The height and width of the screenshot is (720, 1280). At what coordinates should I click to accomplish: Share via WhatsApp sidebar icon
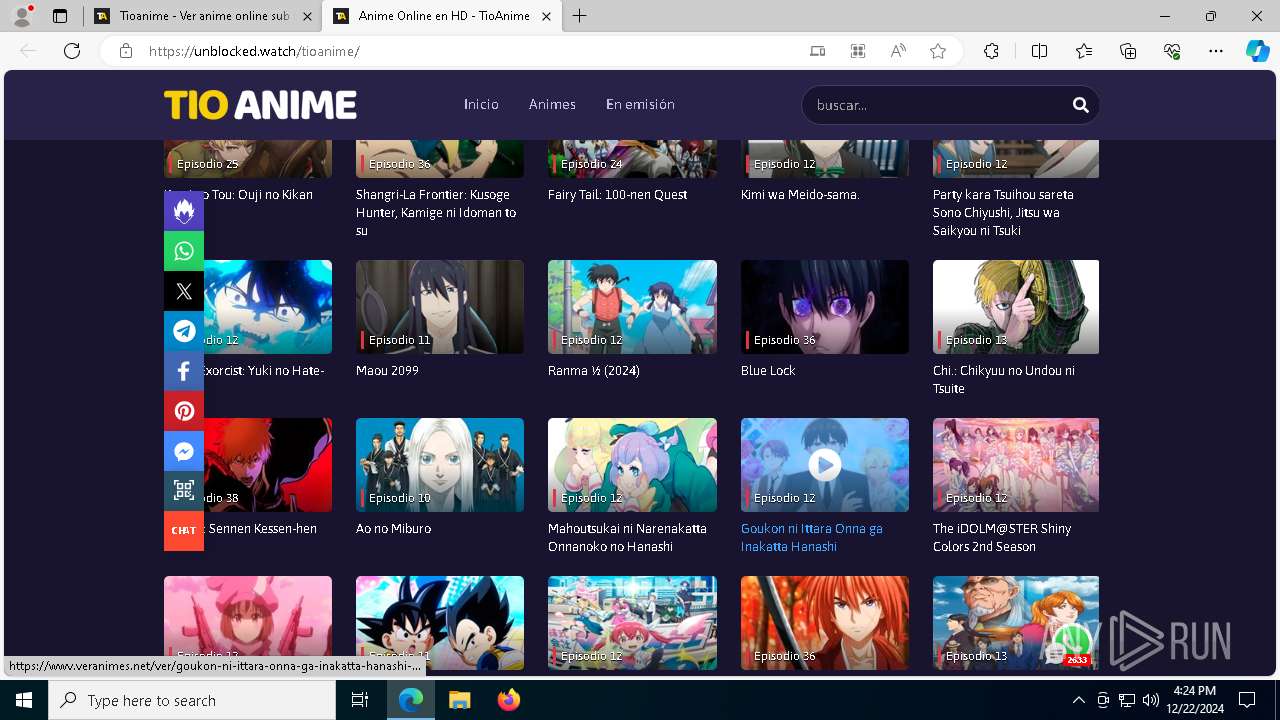pos(184,251)
